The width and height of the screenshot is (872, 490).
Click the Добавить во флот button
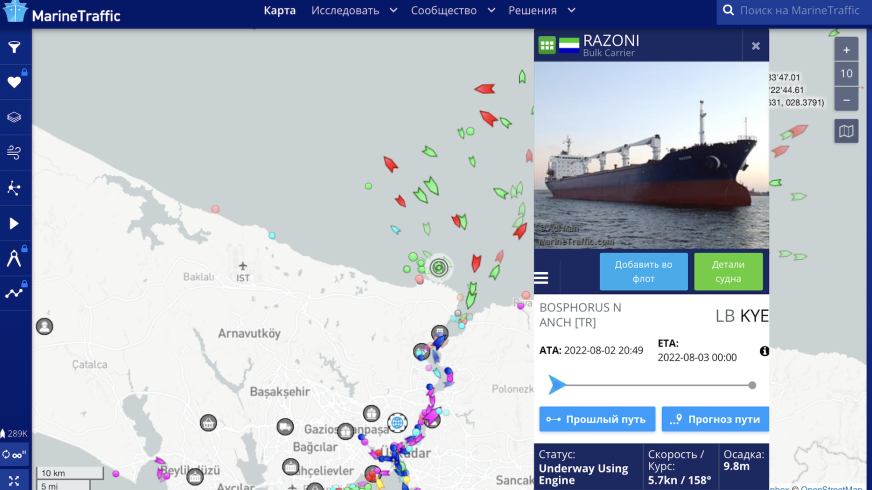click(x=643, y=271)
